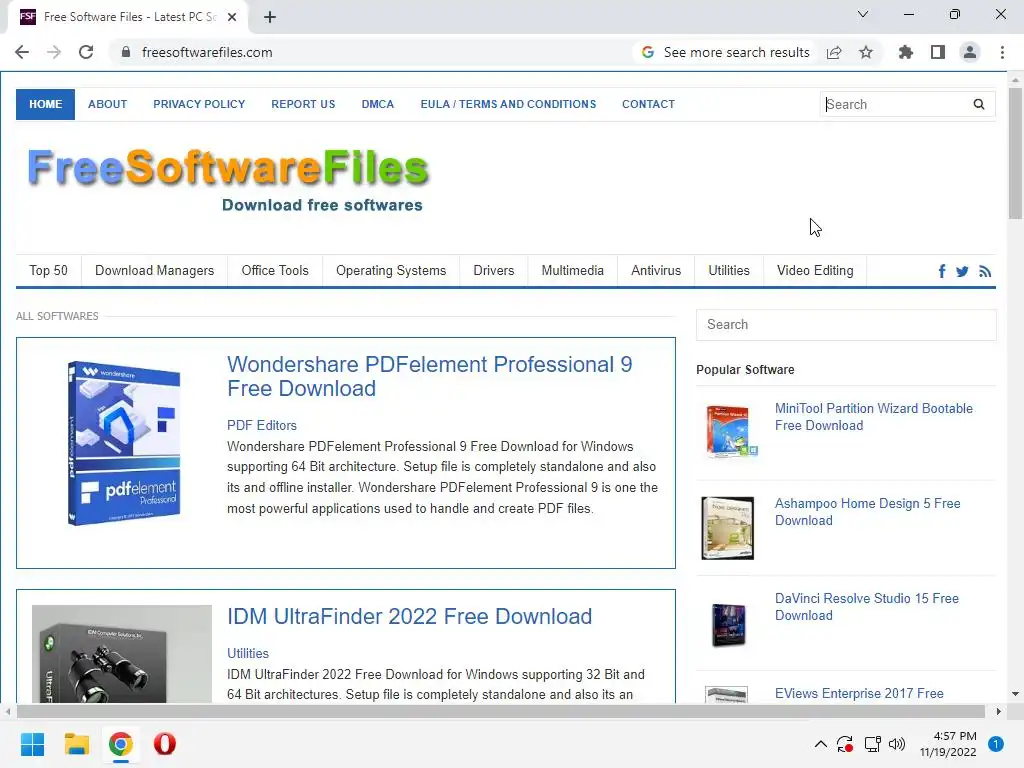Open the sync tray icon
The width and height of the screenshot is (1024, 768).
845,744
